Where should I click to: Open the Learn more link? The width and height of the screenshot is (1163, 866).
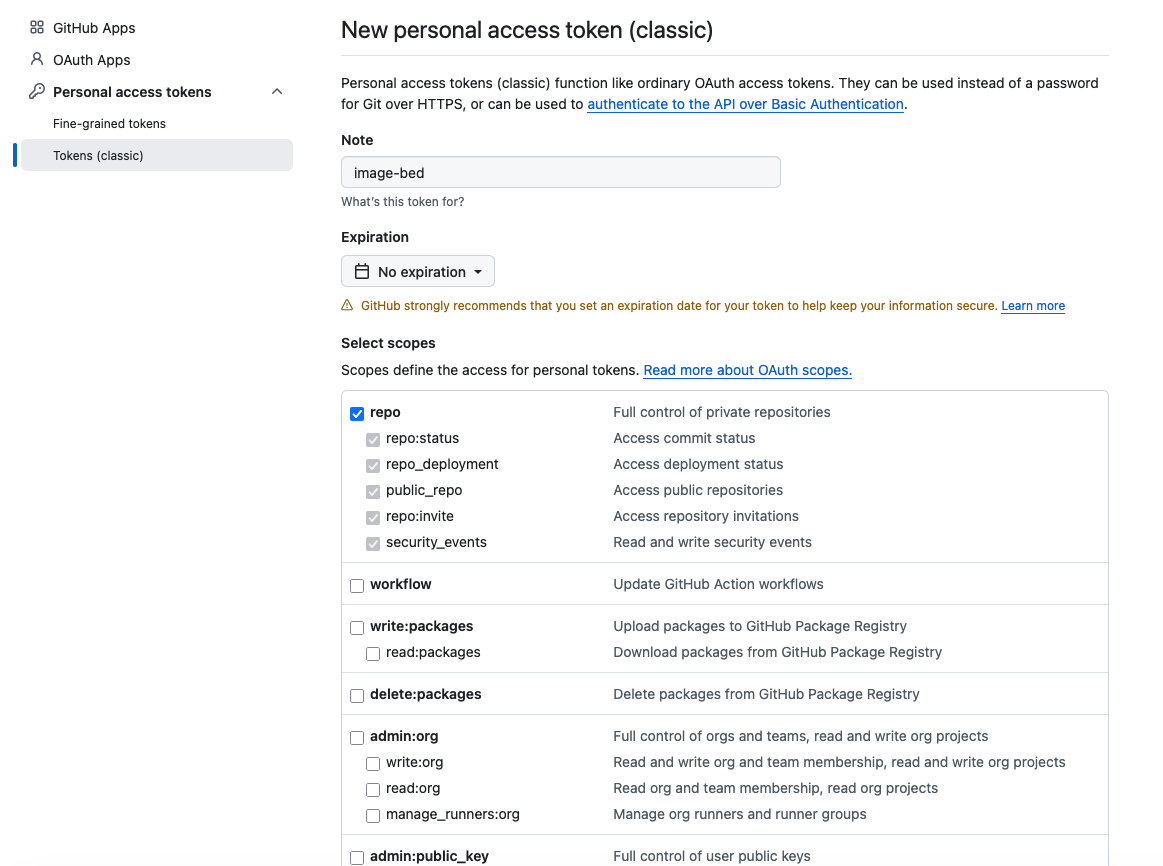[1032, 306]
